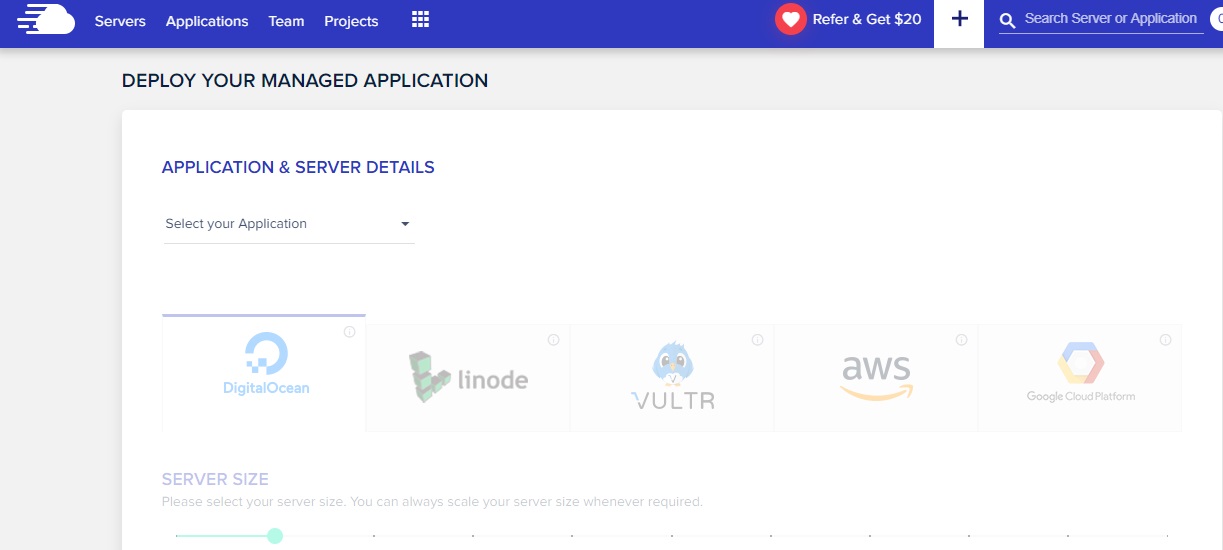This screenshot has width=1223, height=550.
Task: Click the Cloudways cloud logo
Action: [x=46, y=19]
